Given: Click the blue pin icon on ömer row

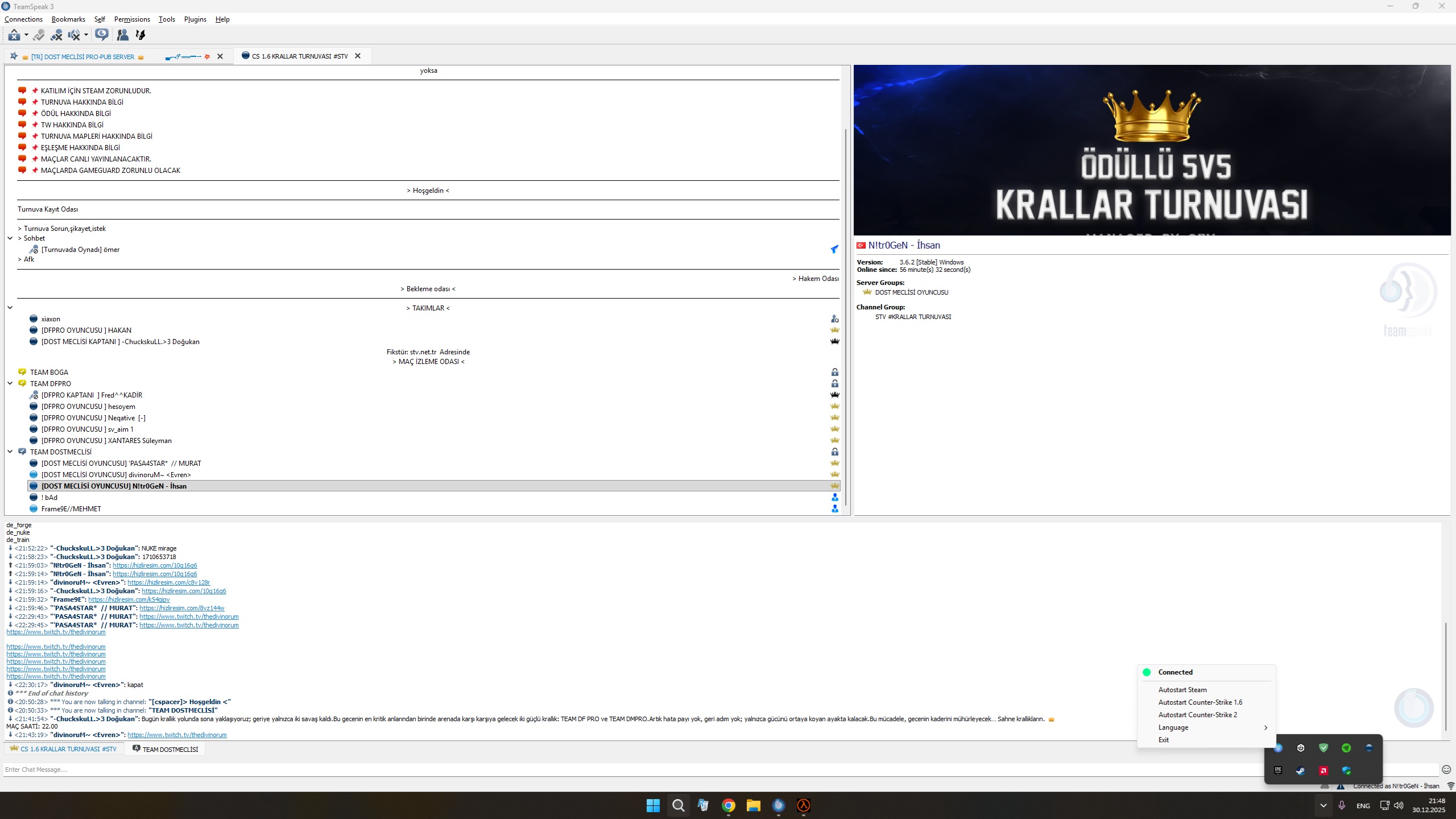Looking at the screenshot, I should (834, 250).
